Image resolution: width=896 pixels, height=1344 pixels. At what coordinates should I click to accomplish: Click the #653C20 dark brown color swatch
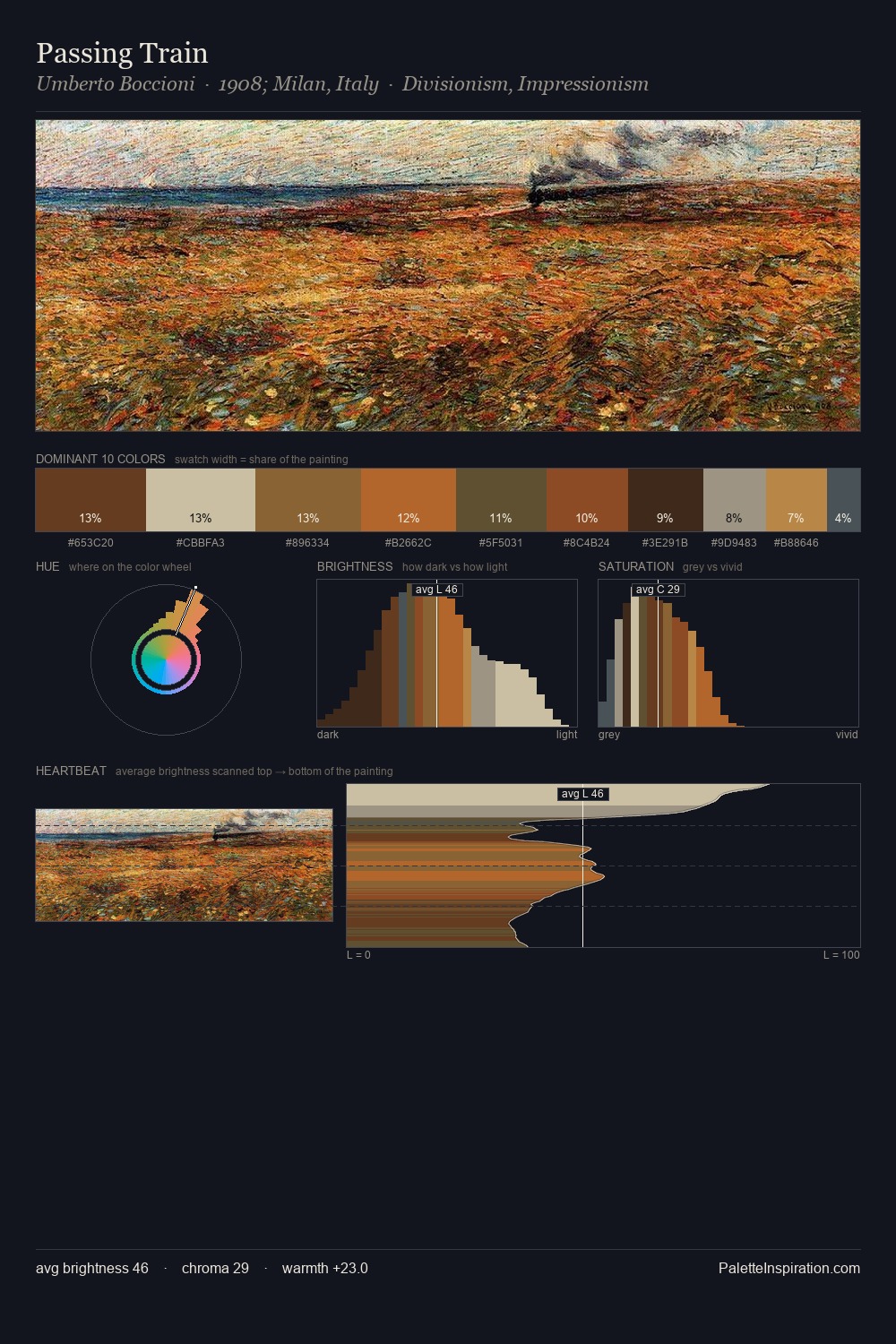pos(90,500)
